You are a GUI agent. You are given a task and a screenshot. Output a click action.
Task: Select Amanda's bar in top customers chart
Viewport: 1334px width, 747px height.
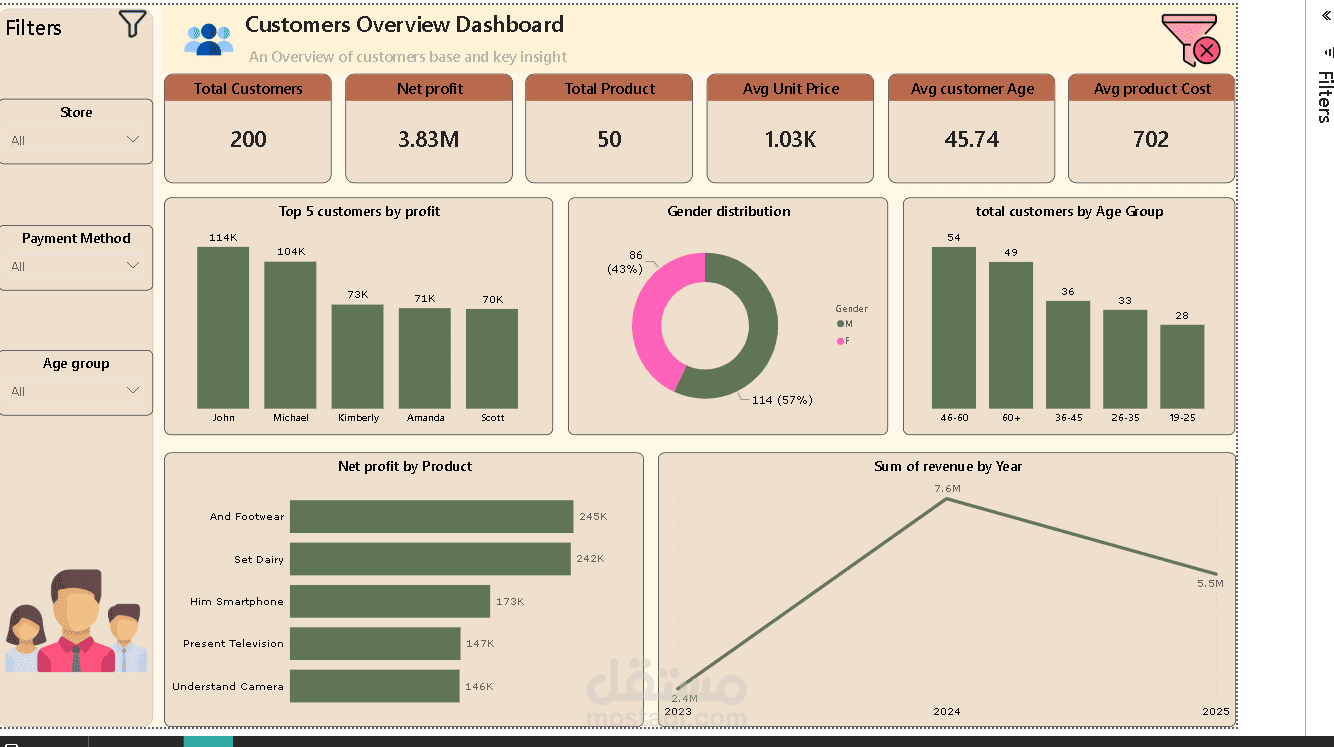(425, 358)
